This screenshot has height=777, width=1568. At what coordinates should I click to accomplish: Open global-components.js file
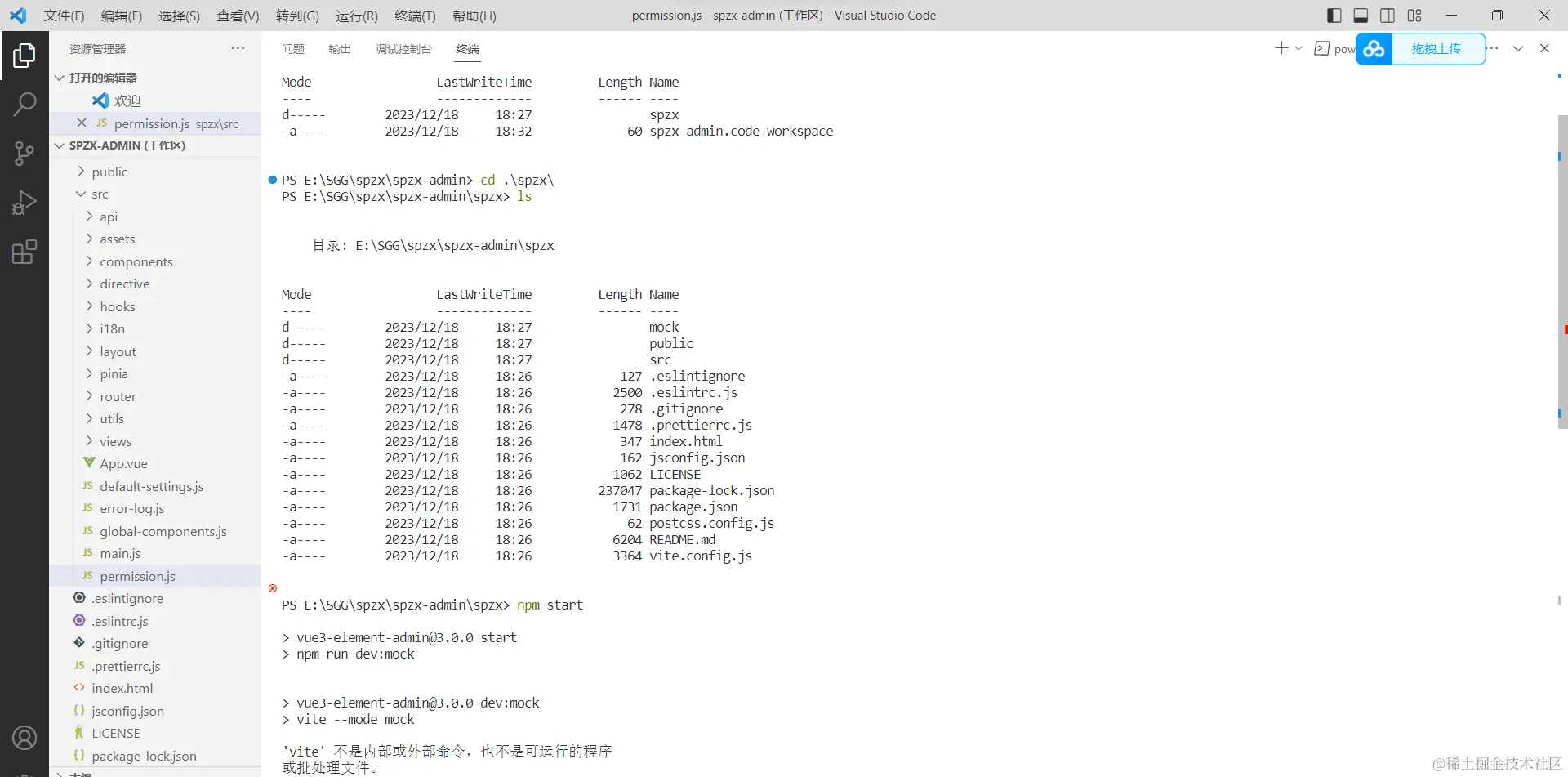click(155, 531)
